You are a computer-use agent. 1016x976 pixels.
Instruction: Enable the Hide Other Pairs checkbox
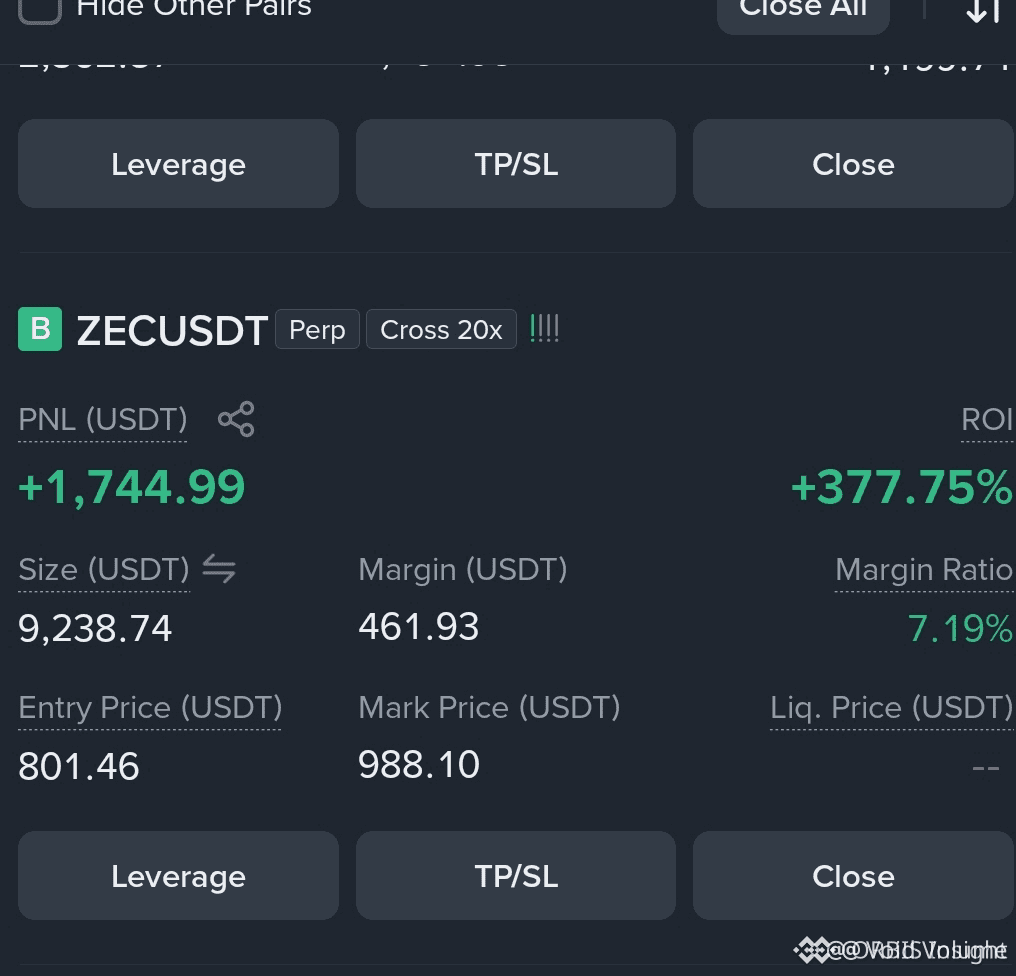pyautogui.click(x=40, y=8)
